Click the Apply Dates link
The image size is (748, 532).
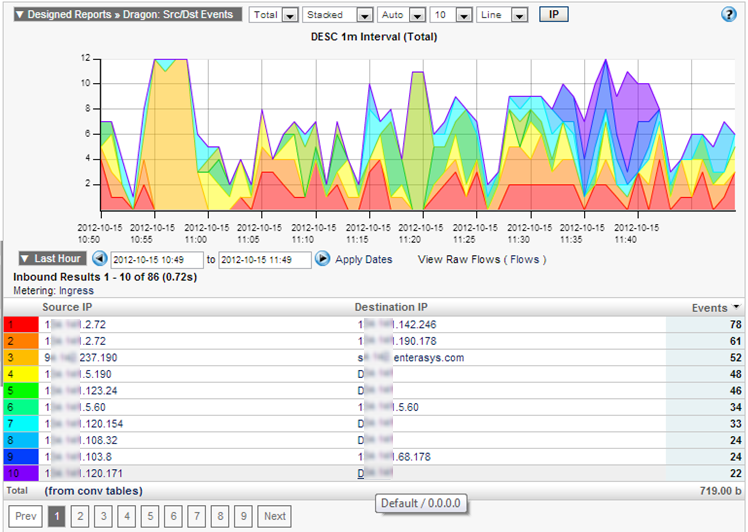[x=364, y=259]
